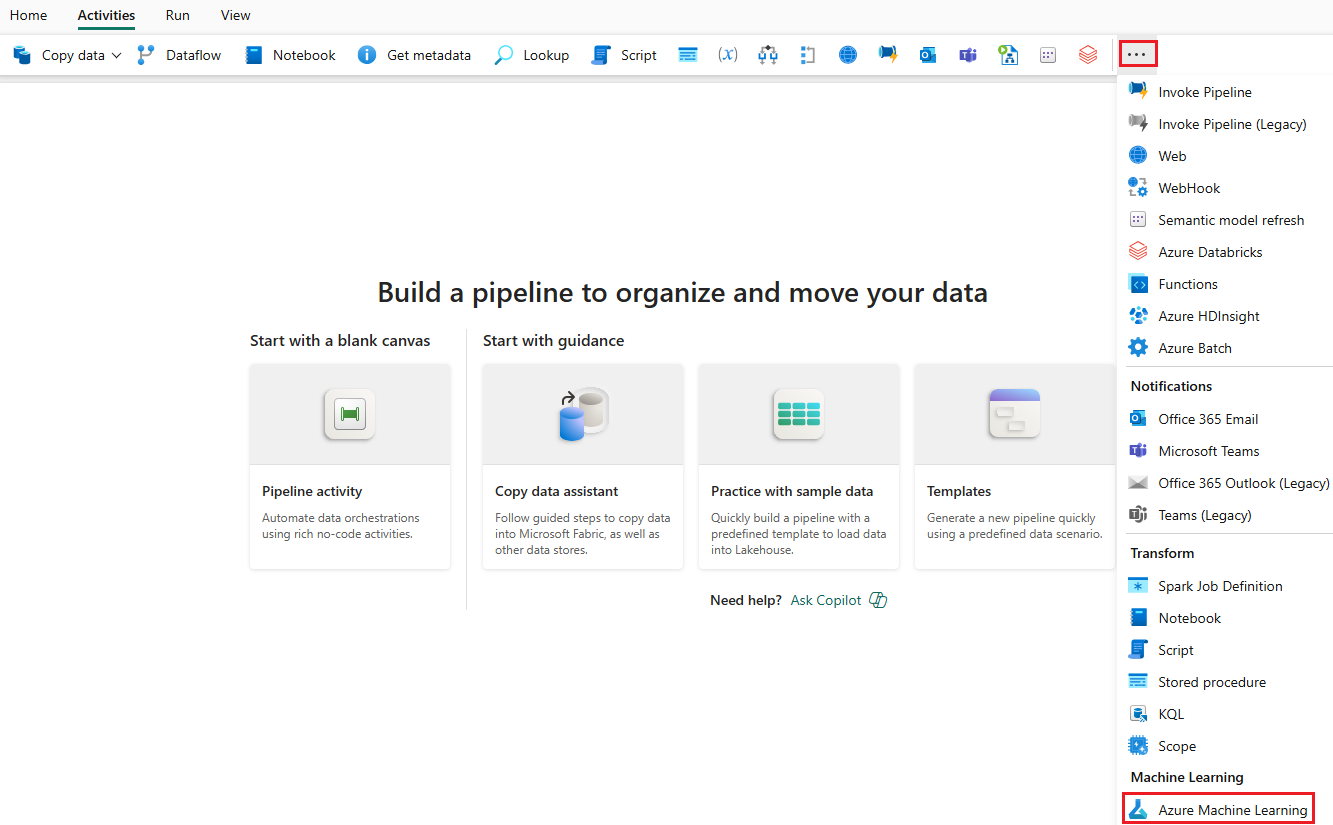This screenshot has width=1333, height=825.
Task: Open the Practice with sample data card
Action: coord(799,466)
